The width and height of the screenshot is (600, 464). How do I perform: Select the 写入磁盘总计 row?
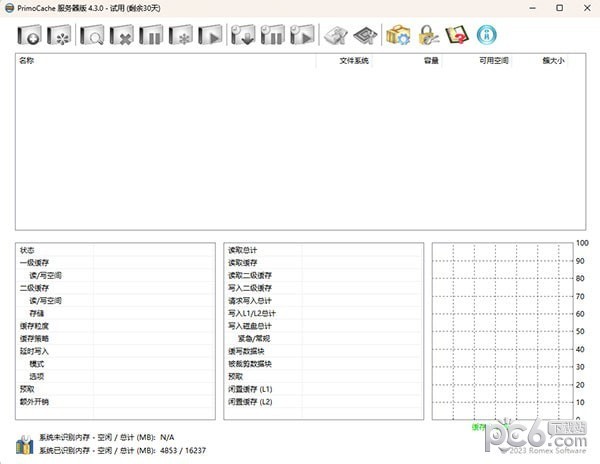324,326
